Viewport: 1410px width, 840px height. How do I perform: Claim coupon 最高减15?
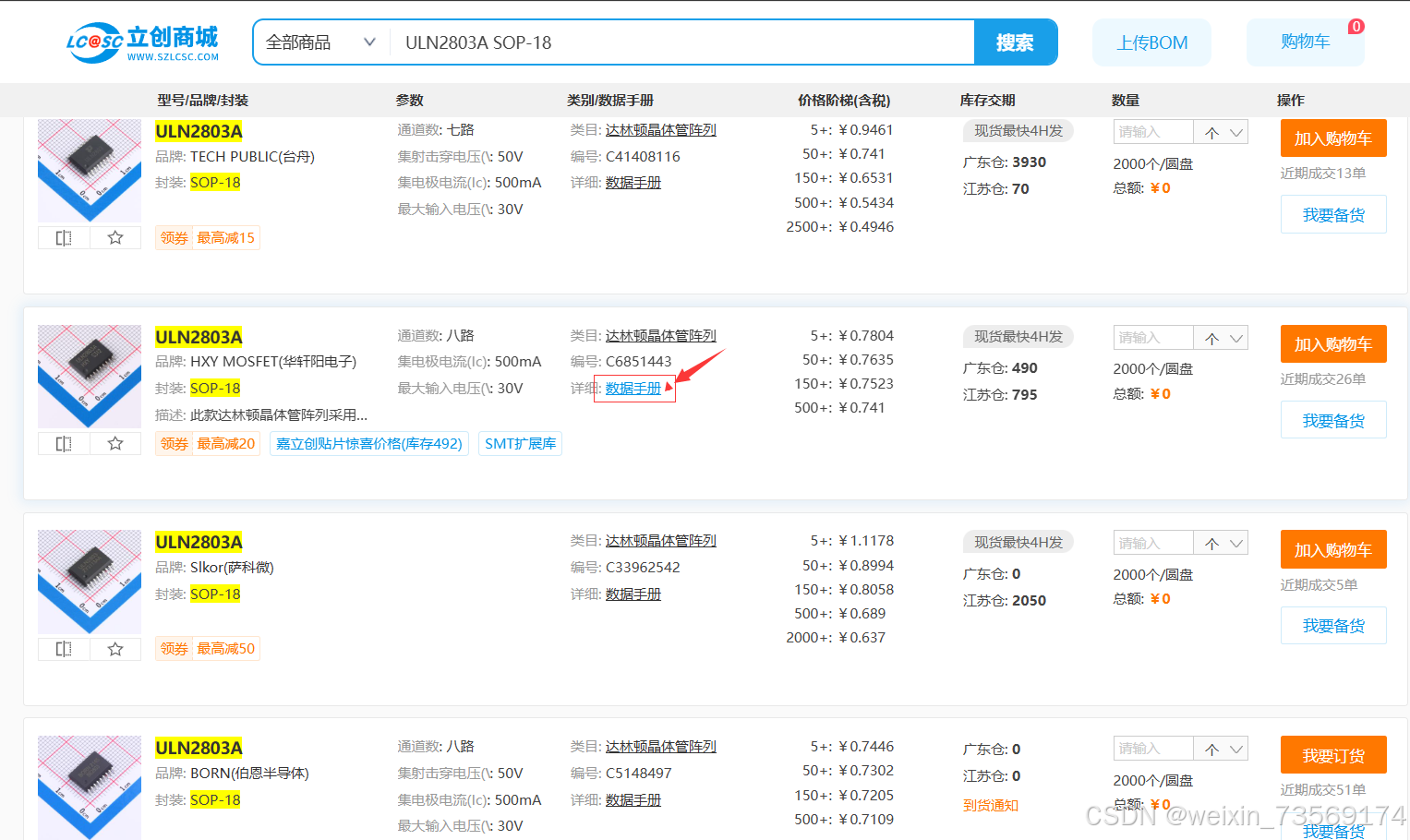point(208,238)
